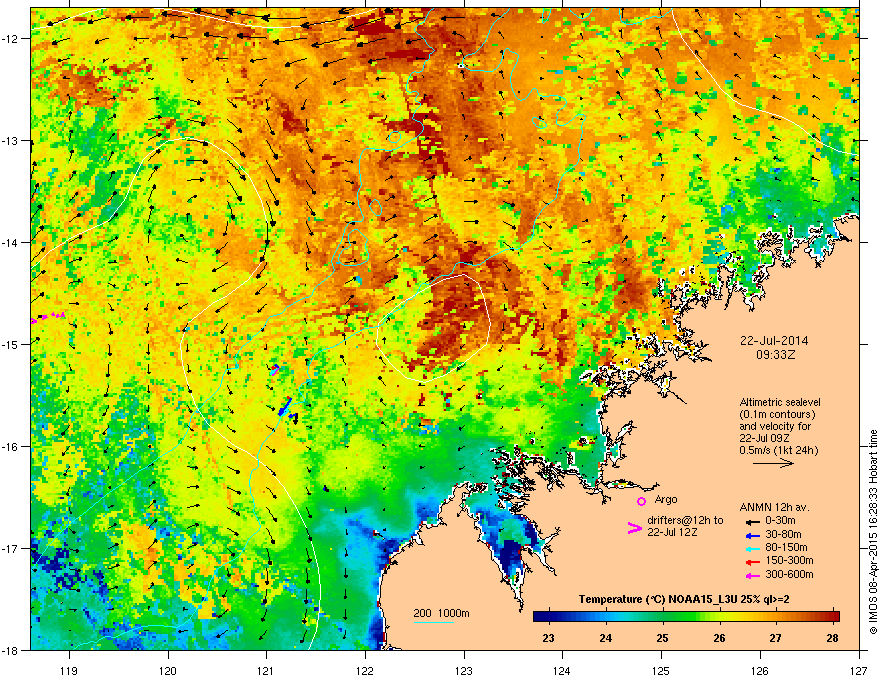The height and width of the screenshot is (680, 880).
Task: Click the latitude axis label '-18'
Action: pos(10,650)
